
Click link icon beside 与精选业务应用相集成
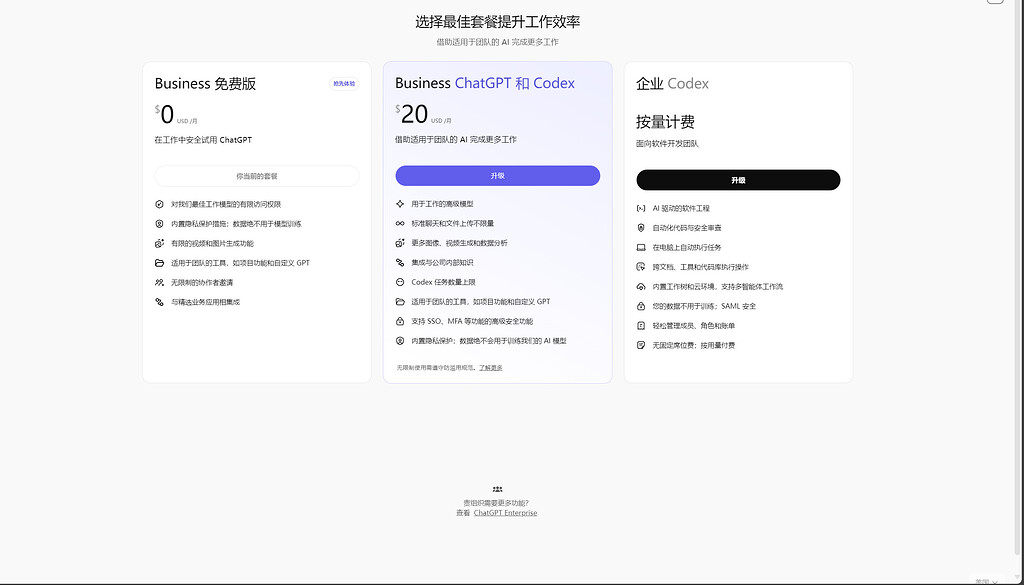[159, 302]
